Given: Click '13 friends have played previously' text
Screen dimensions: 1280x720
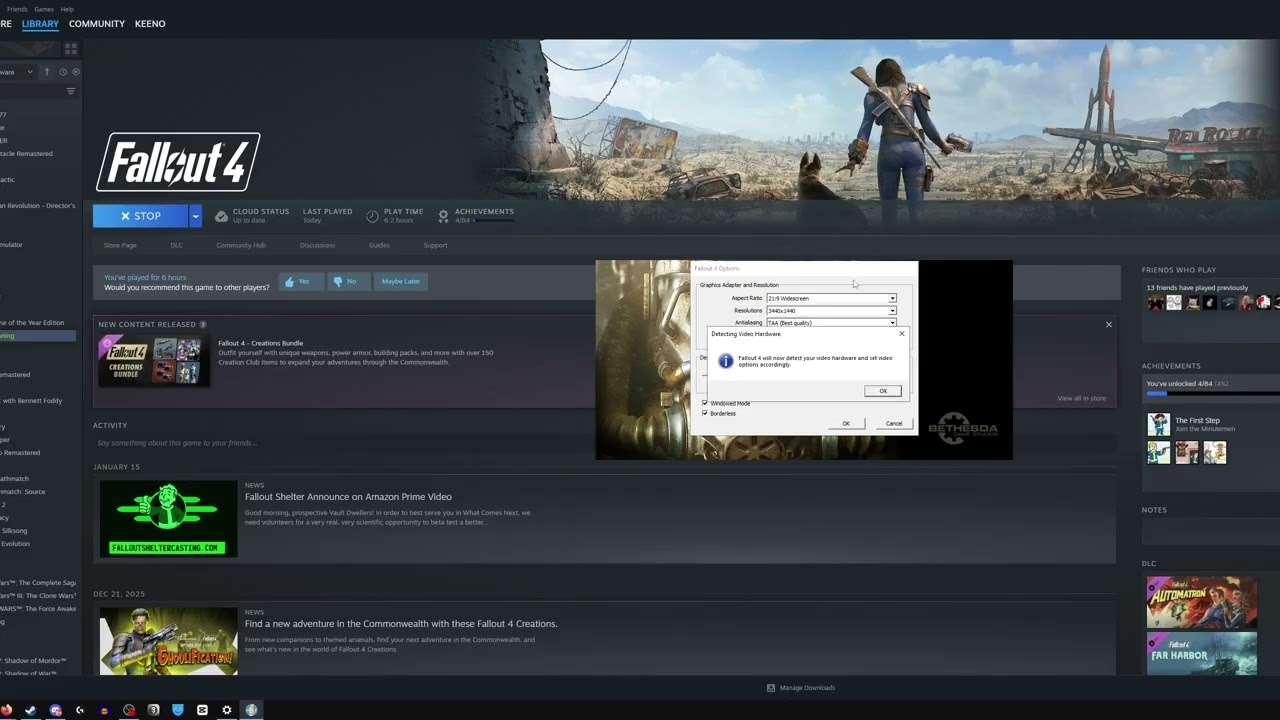Looking at the screenshot, I should (1197, 288).
